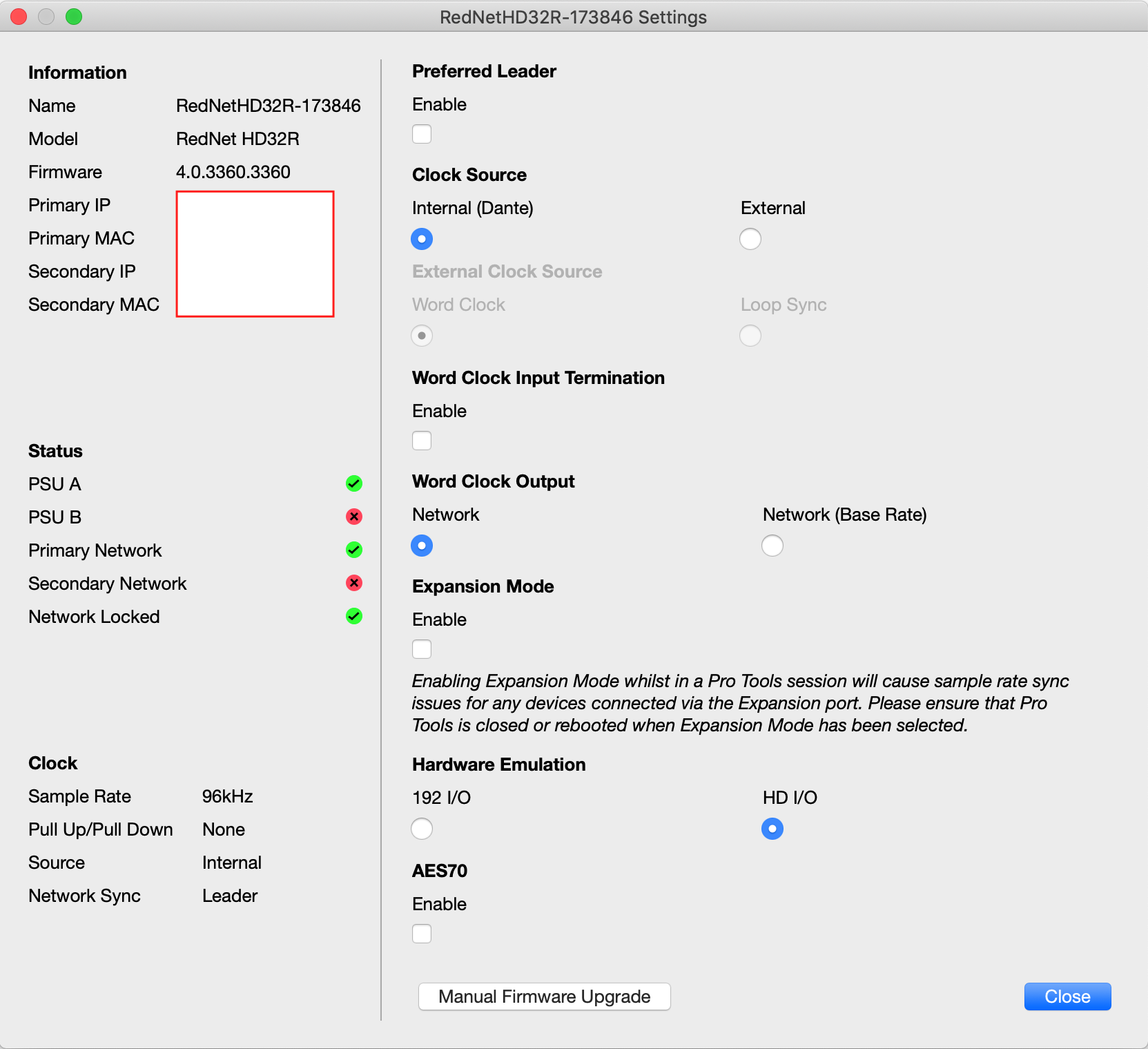Choose 192 I/O hardware emulation

pyautogui.click(x=422, y=829)
